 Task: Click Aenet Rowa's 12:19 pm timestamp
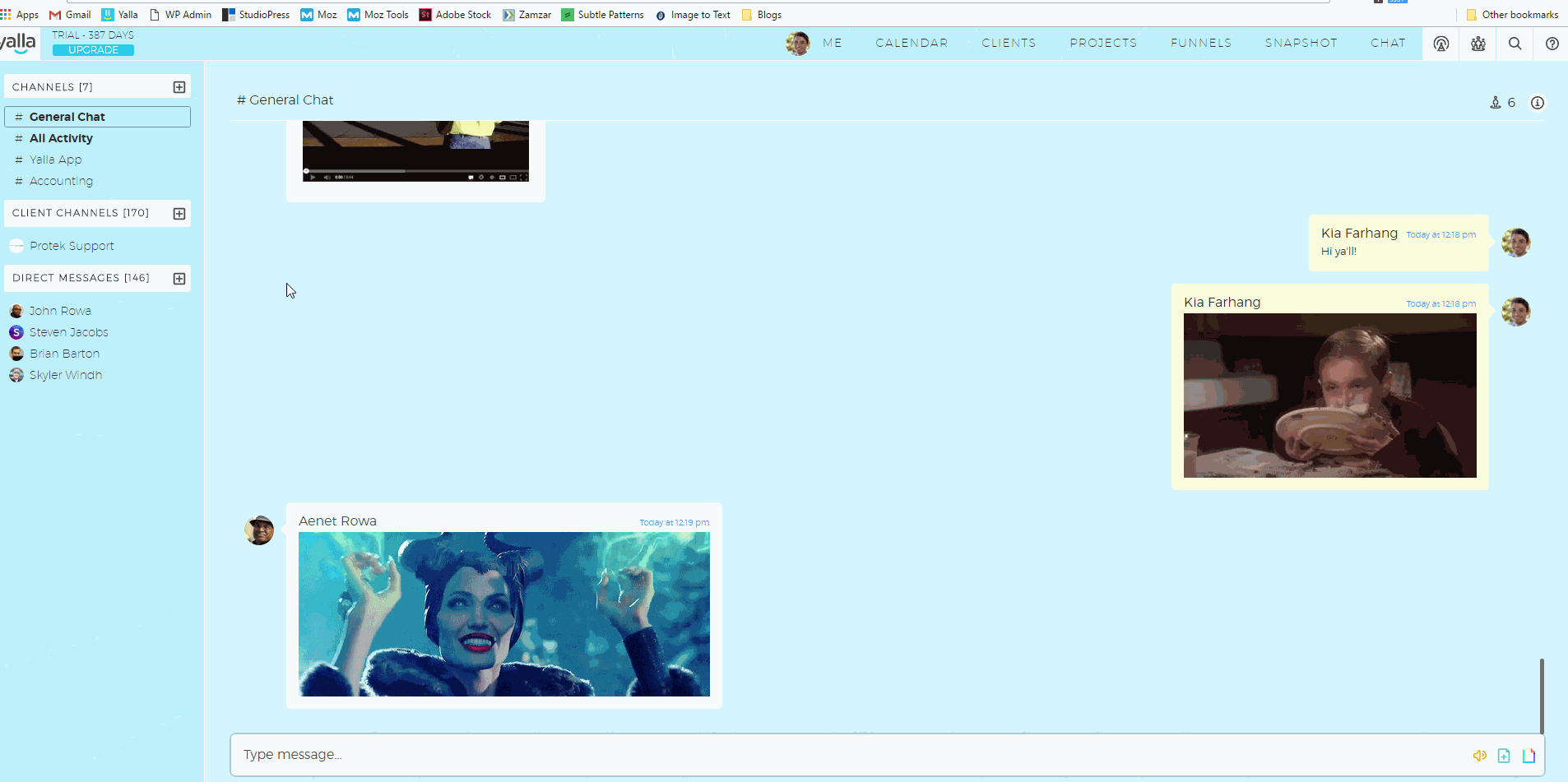674,522
